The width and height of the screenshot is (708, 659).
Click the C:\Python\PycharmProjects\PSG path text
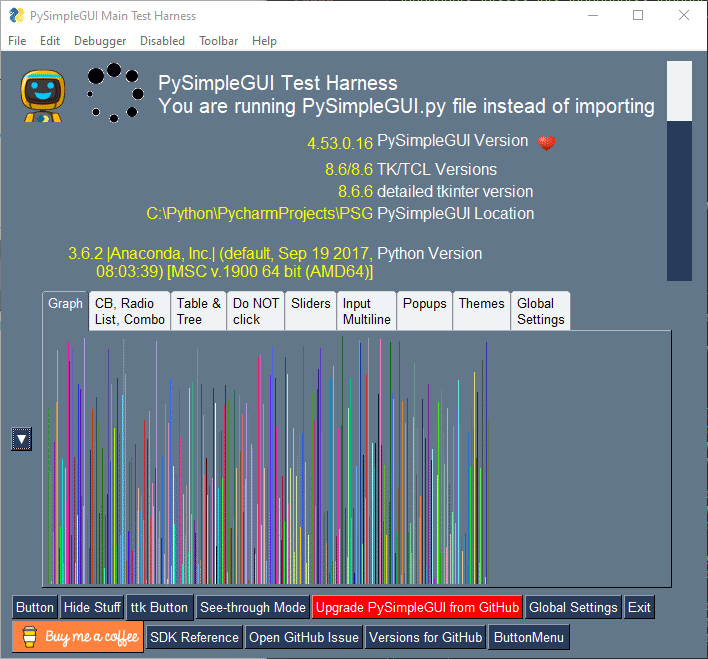click(x=260, y=214)
